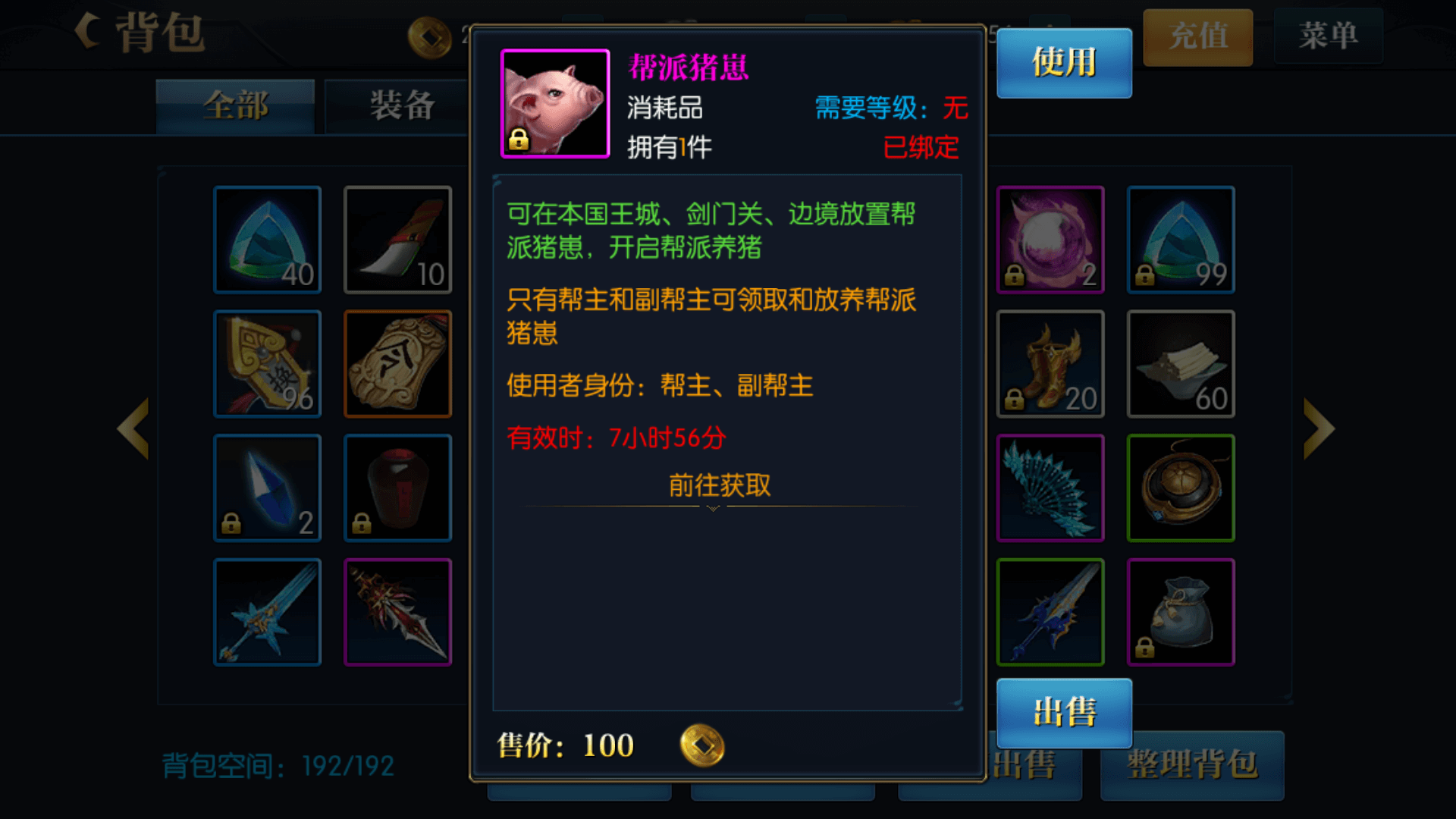
Task: Click the 使用 button to use the item
Action: (x=1064, y=63)
